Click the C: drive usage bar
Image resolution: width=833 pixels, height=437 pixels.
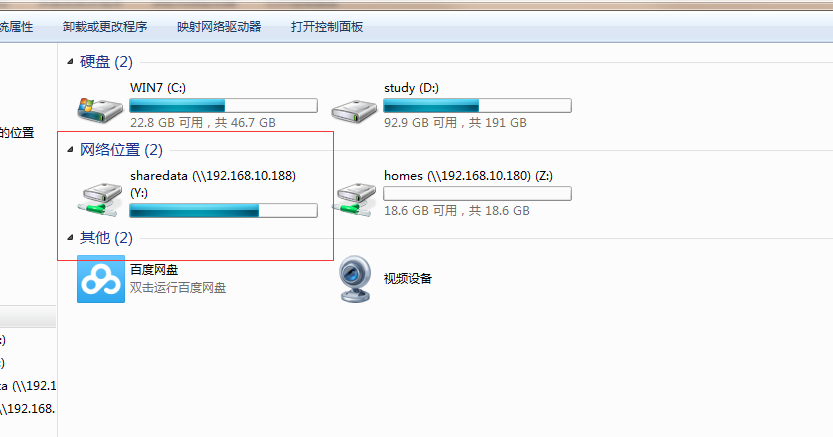pos(224,105)
